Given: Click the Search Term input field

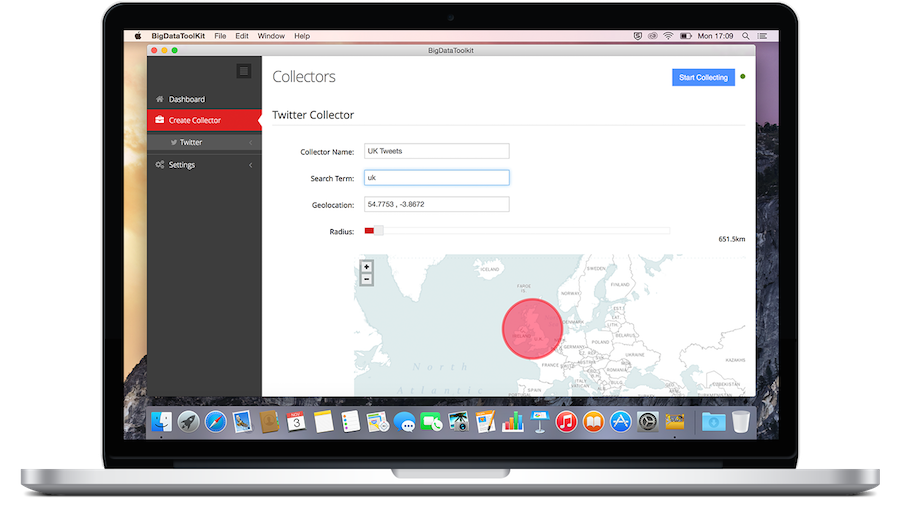Looking at the screenshot, I should tap(436, 177).
